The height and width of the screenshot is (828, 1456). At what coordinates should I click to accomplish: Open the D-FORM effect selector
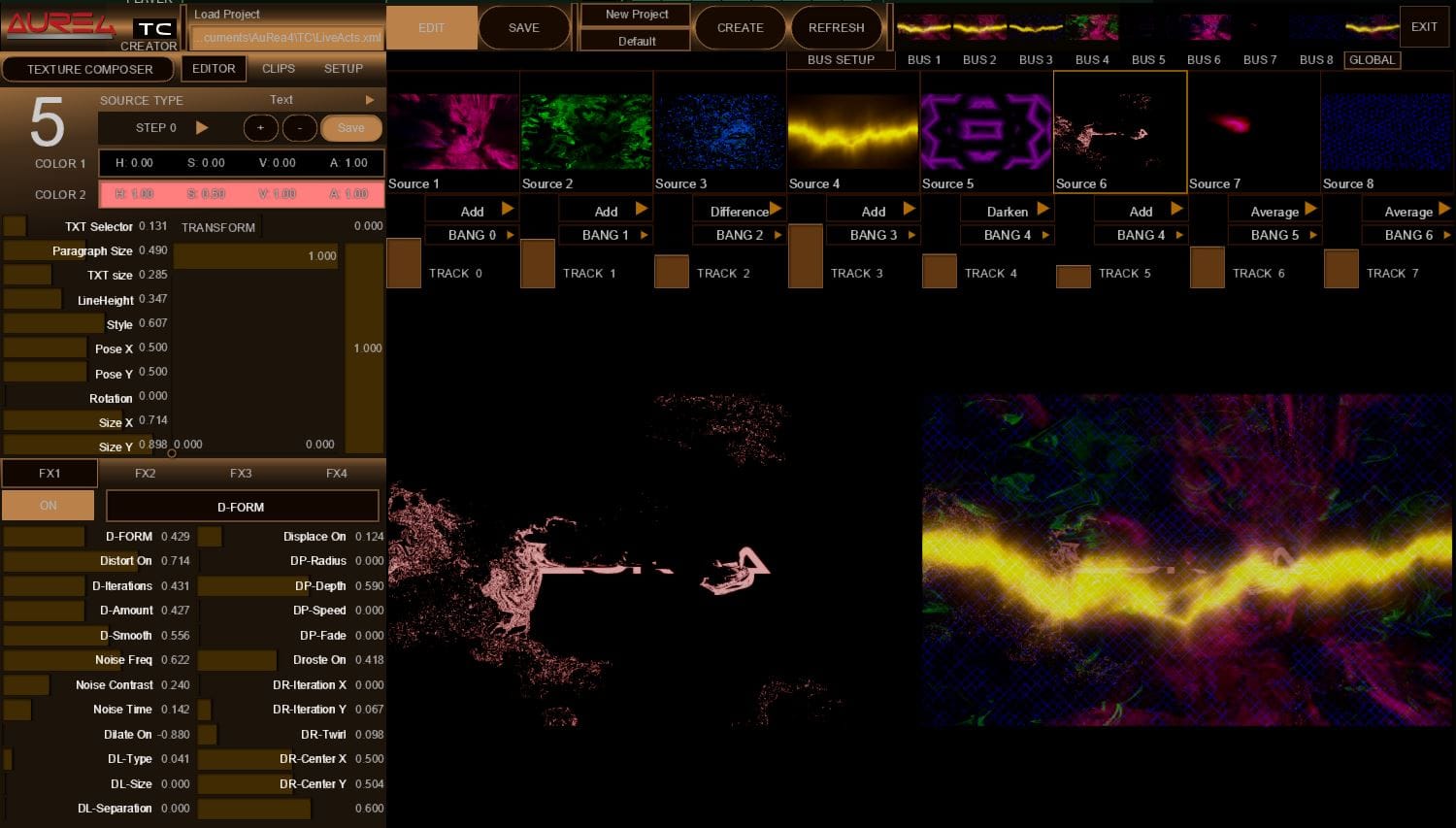[x=241, y=507]
